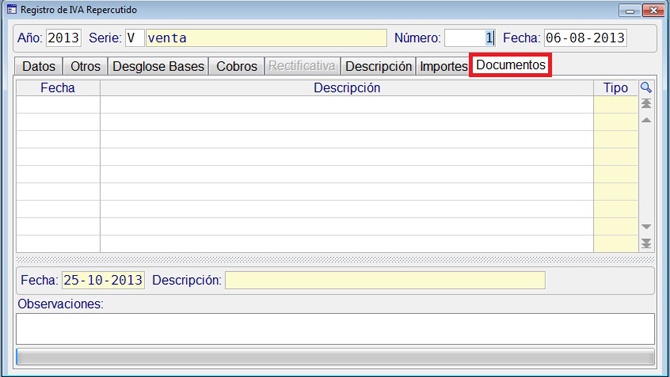Jump to last row with double-down arrow
Viewport: 670px width, 377px height.
[x=646, y=243]
